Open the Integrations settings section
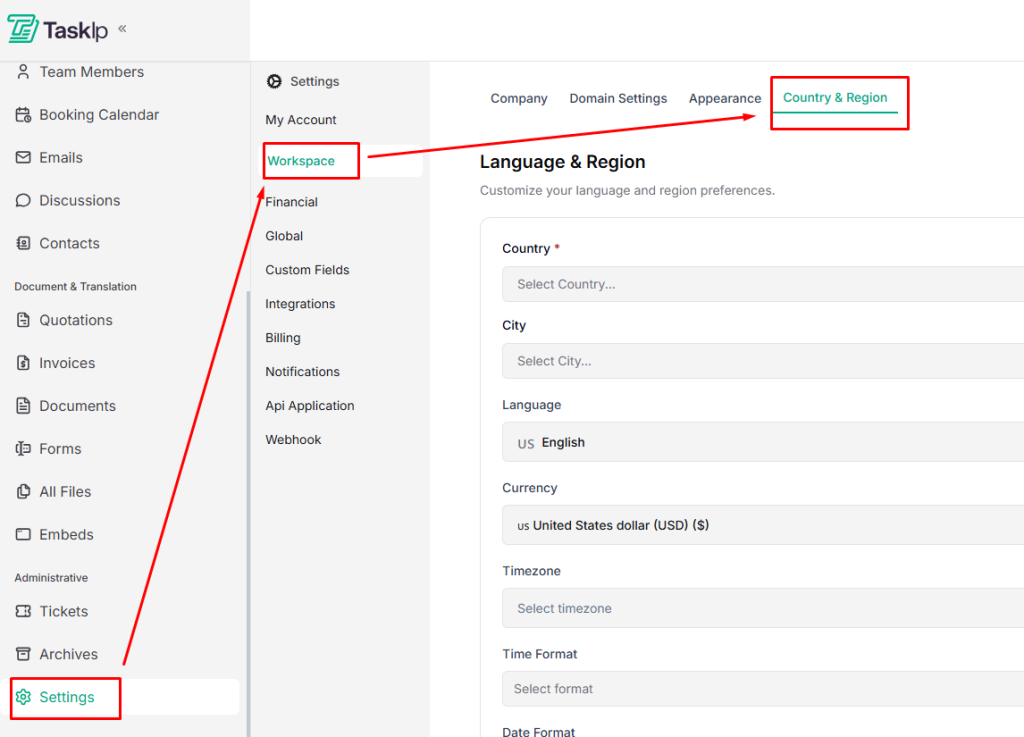Image resolution: width=1024 pixels, height=737 pixels. (x=300, y=304)
